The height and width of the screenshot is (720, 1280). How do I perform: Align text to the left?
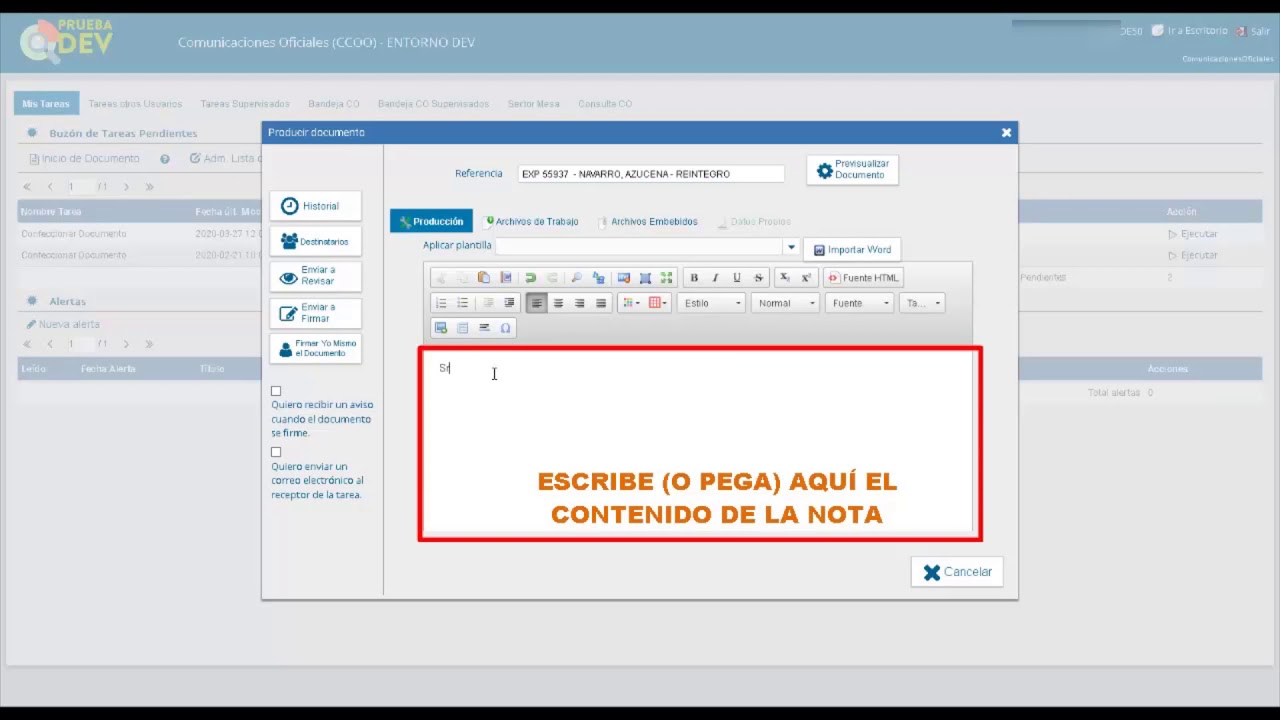(x=537, y=303)
